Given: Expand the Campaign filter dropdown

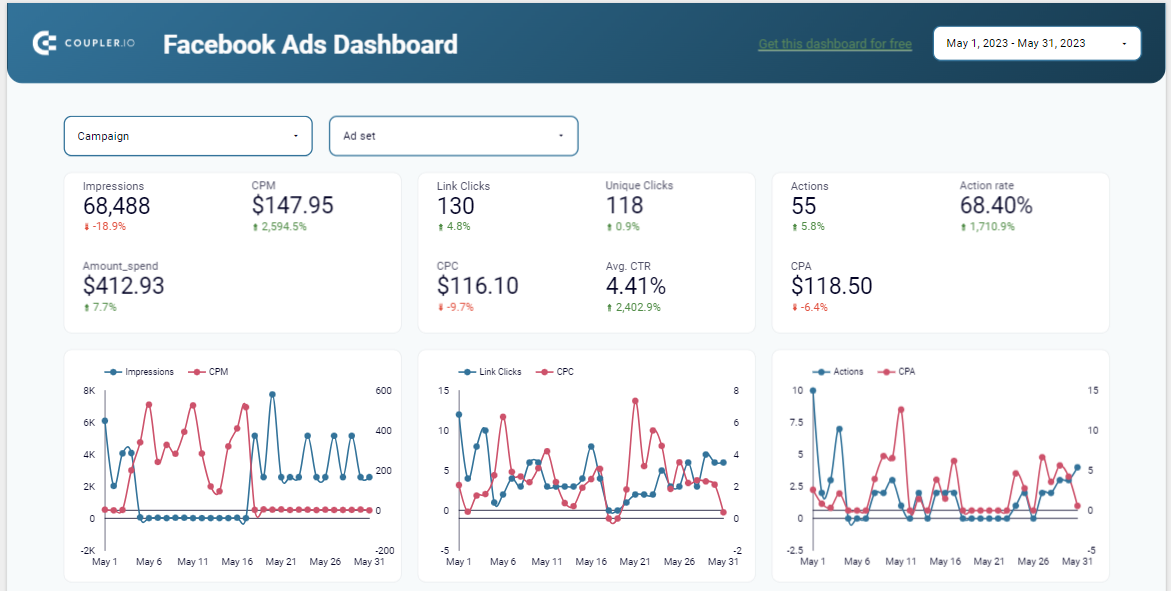Looking at the screenshot, I should pyautogui.click(x=188, y=136).
